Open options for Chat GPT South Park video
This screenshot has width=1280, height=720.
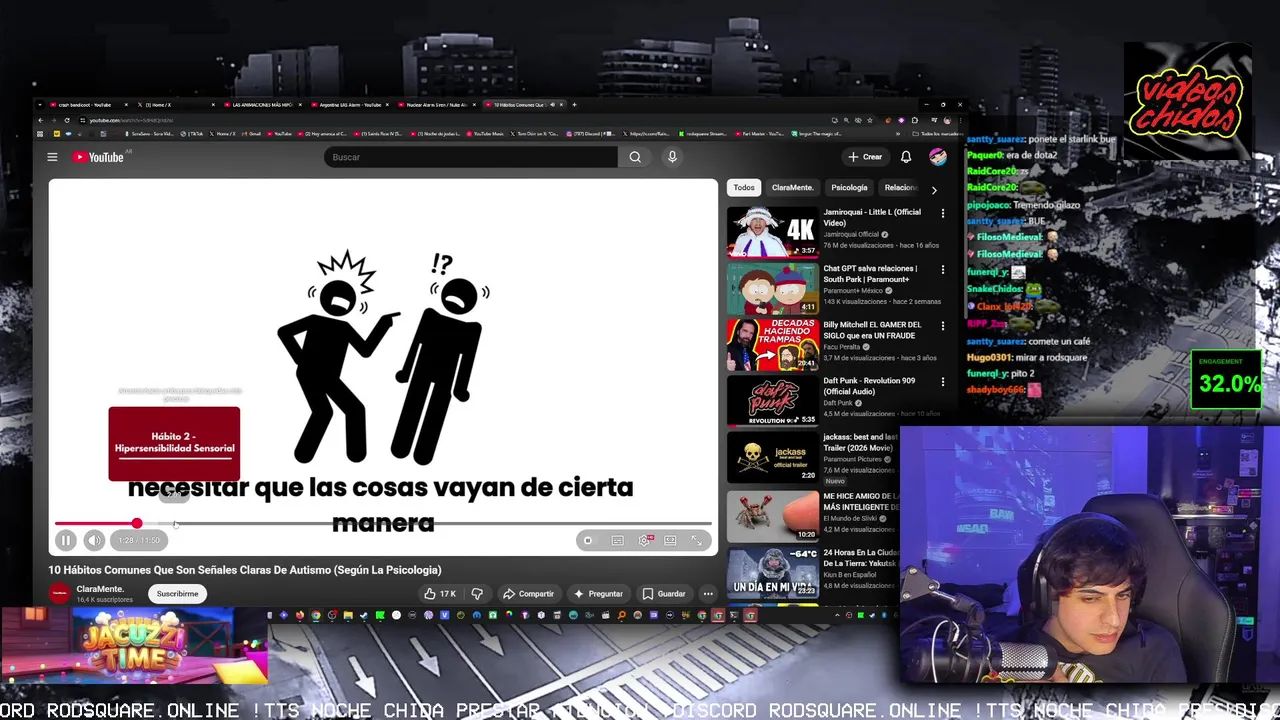[x=942, y=269]
